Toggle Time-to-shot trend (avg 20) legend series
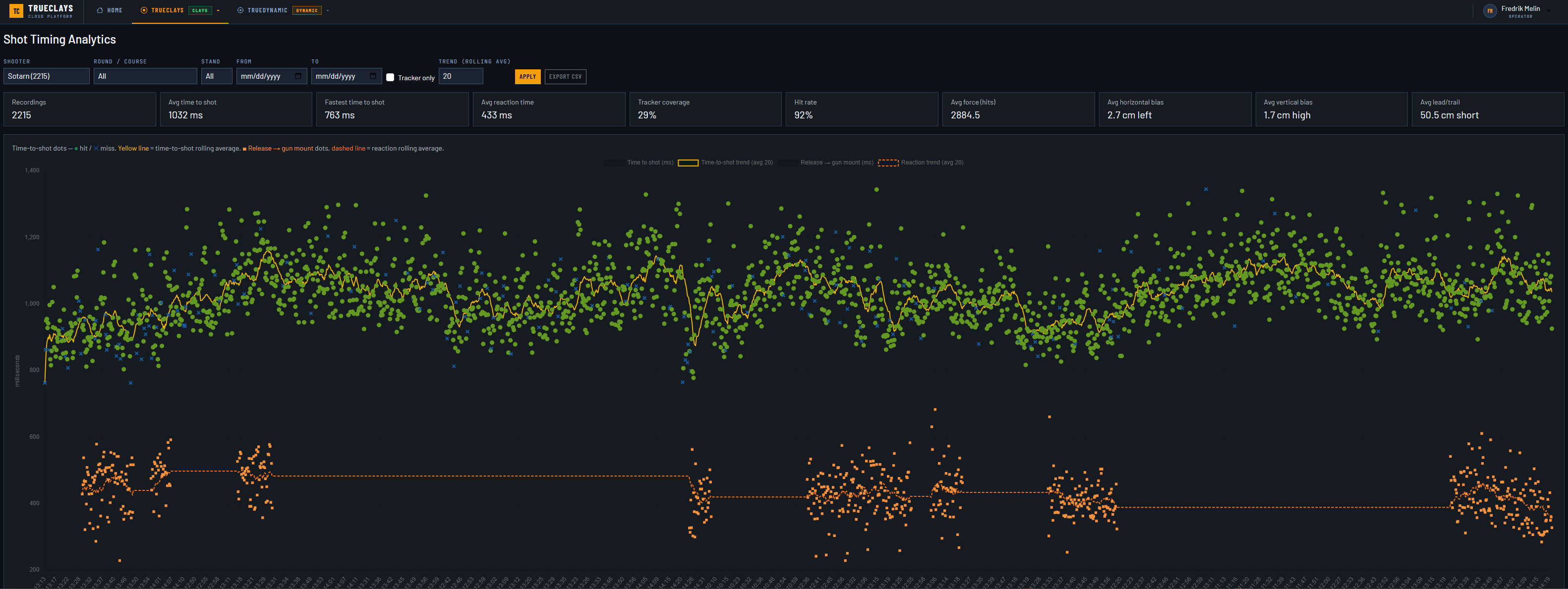The image size is (1568, 589). pyautogui.click(x=726, y=162)
